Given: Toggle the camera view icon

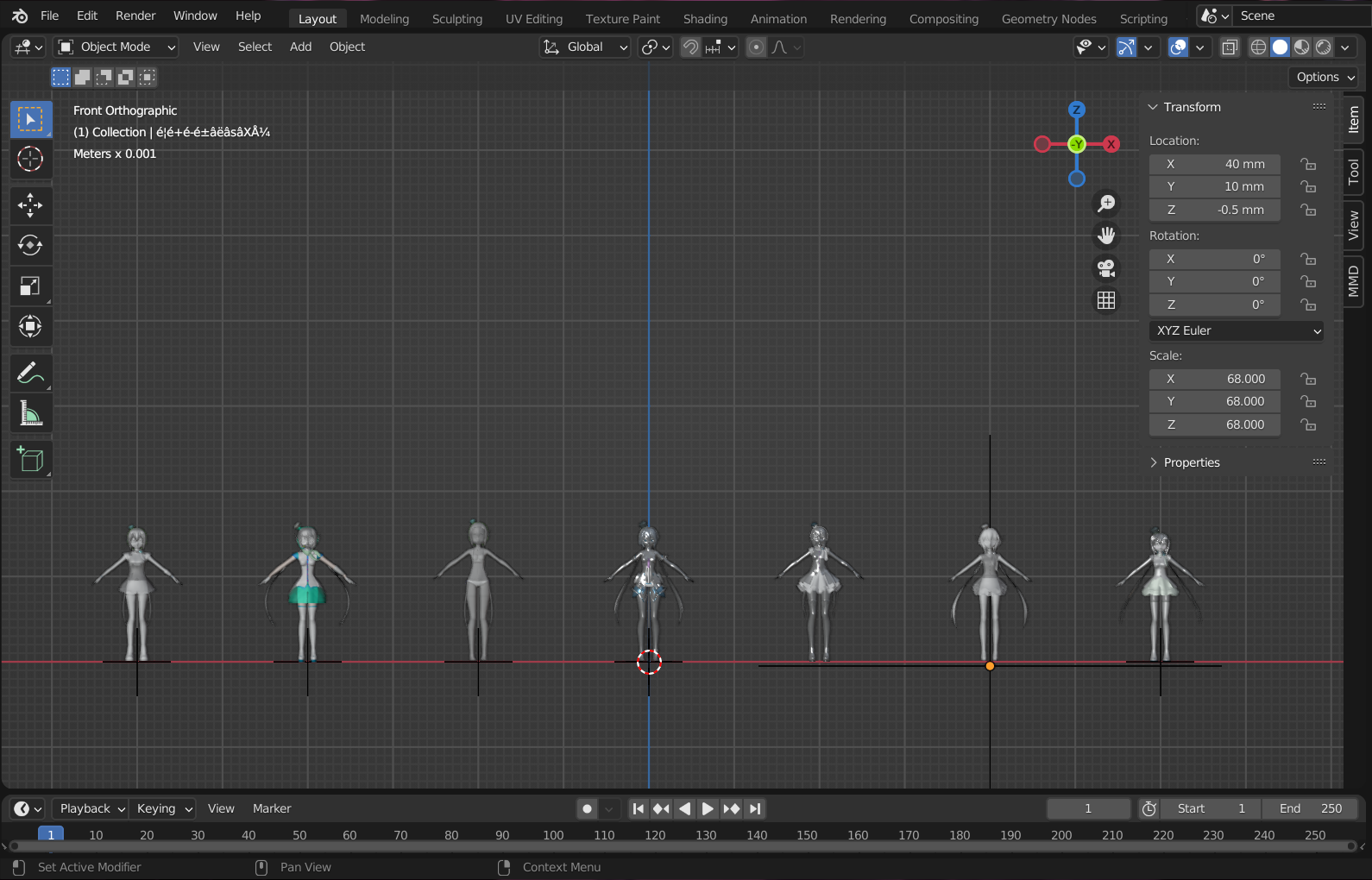Looking at the screenshot, I should click(1106, 268).
